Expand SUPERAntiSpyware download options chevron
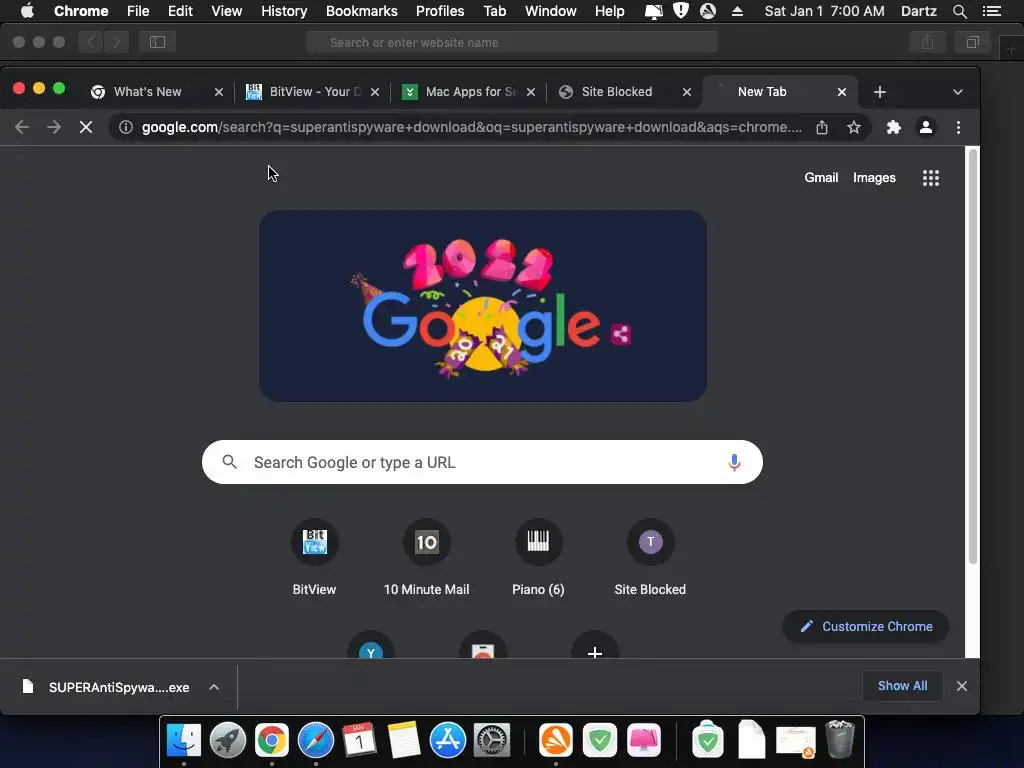The image size is (1024, 768). [x=214, y=687]
